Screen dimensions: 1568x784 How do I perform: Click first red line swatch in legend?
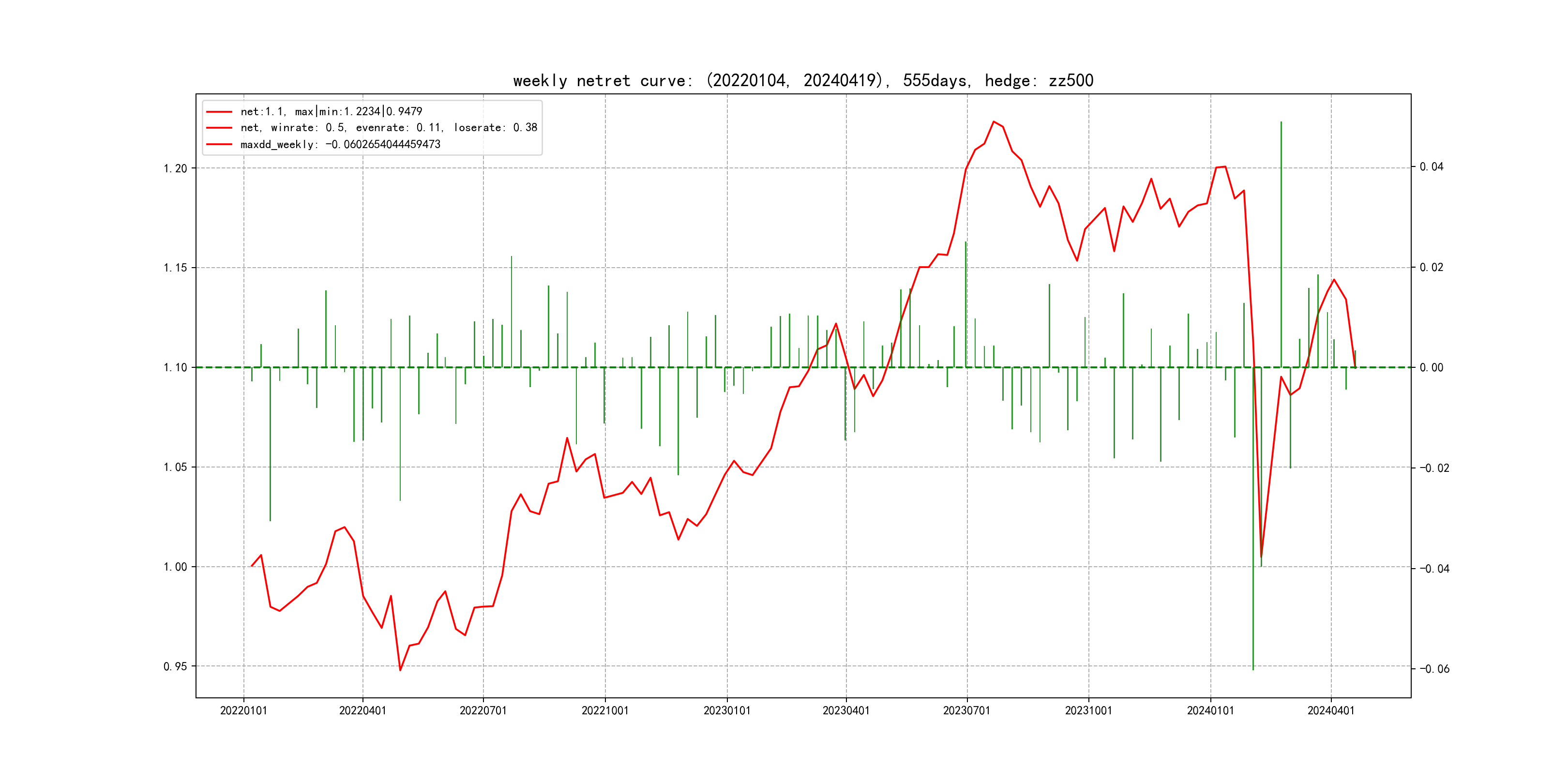[x=219, y=112]
